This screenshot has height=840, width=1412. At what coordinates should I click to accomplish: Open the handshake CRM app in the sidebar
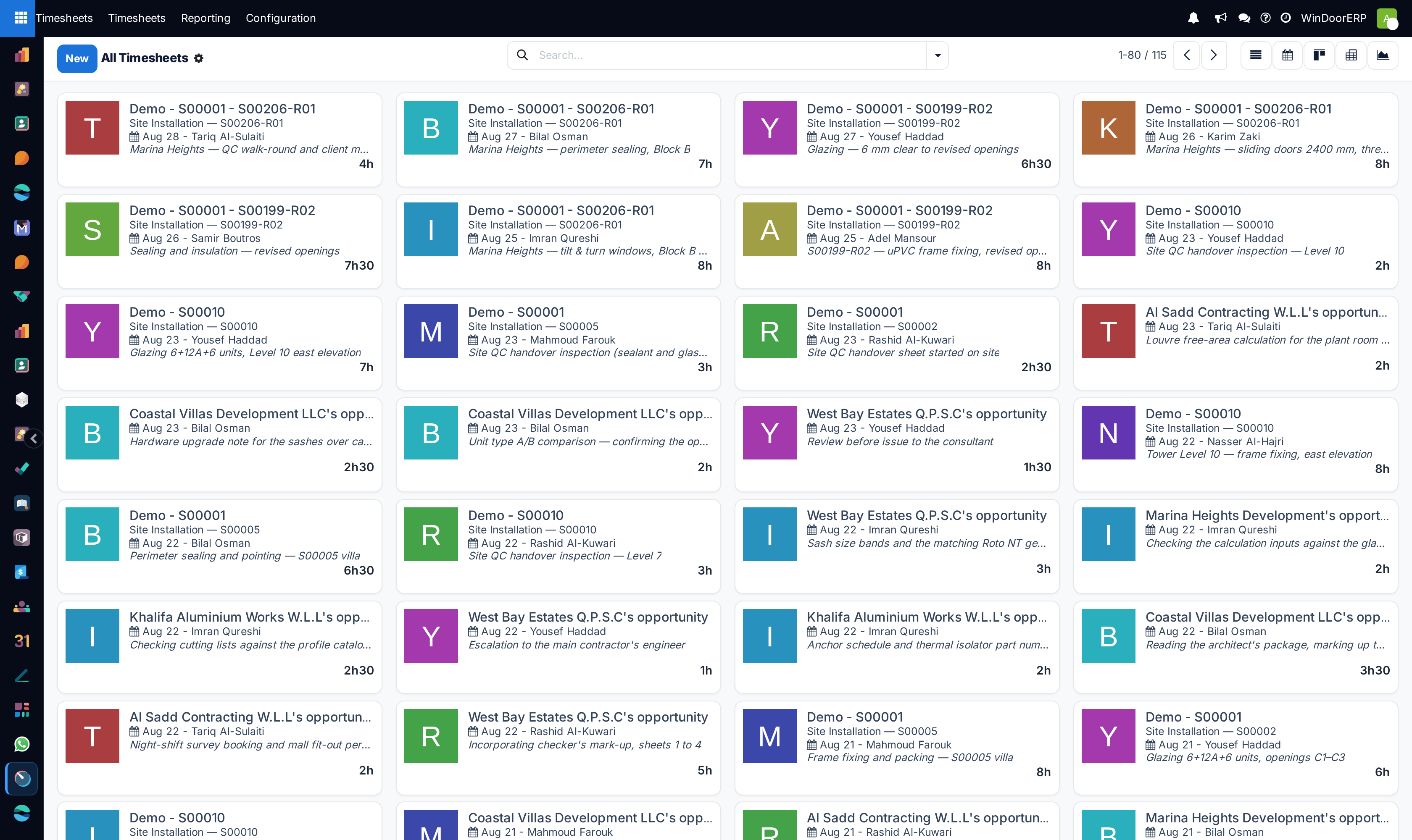[x=21, y=296]
